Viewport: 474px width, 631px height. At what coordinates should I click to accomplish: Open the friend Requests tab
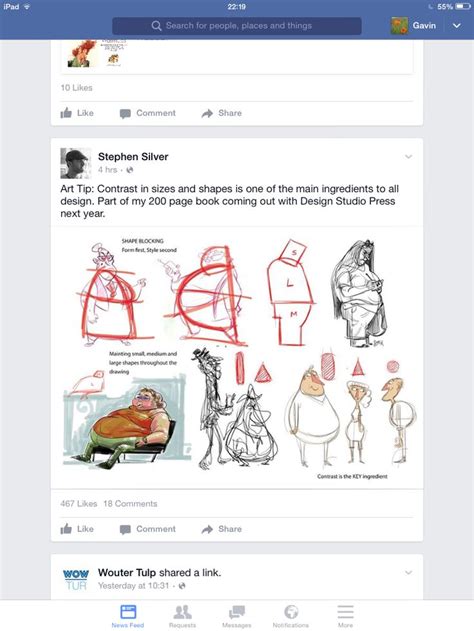(x=182, y=616)
